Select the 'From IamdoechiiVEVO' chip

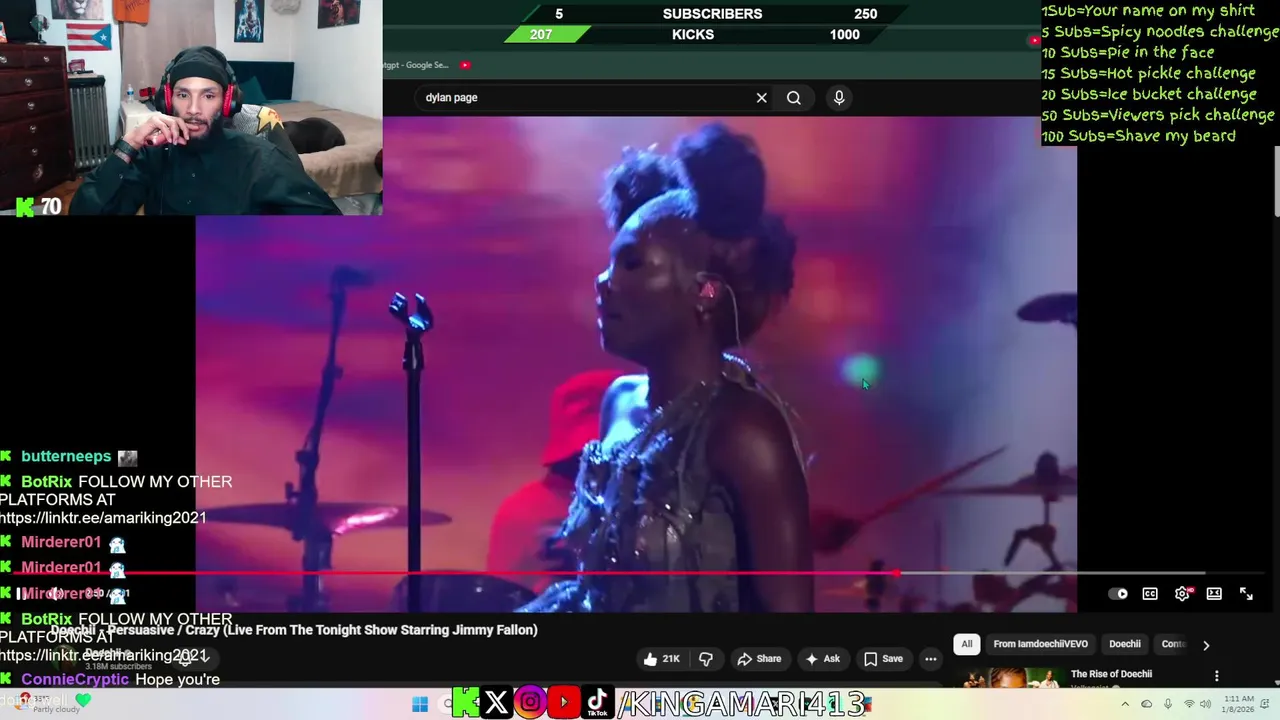pos(1040,644)
